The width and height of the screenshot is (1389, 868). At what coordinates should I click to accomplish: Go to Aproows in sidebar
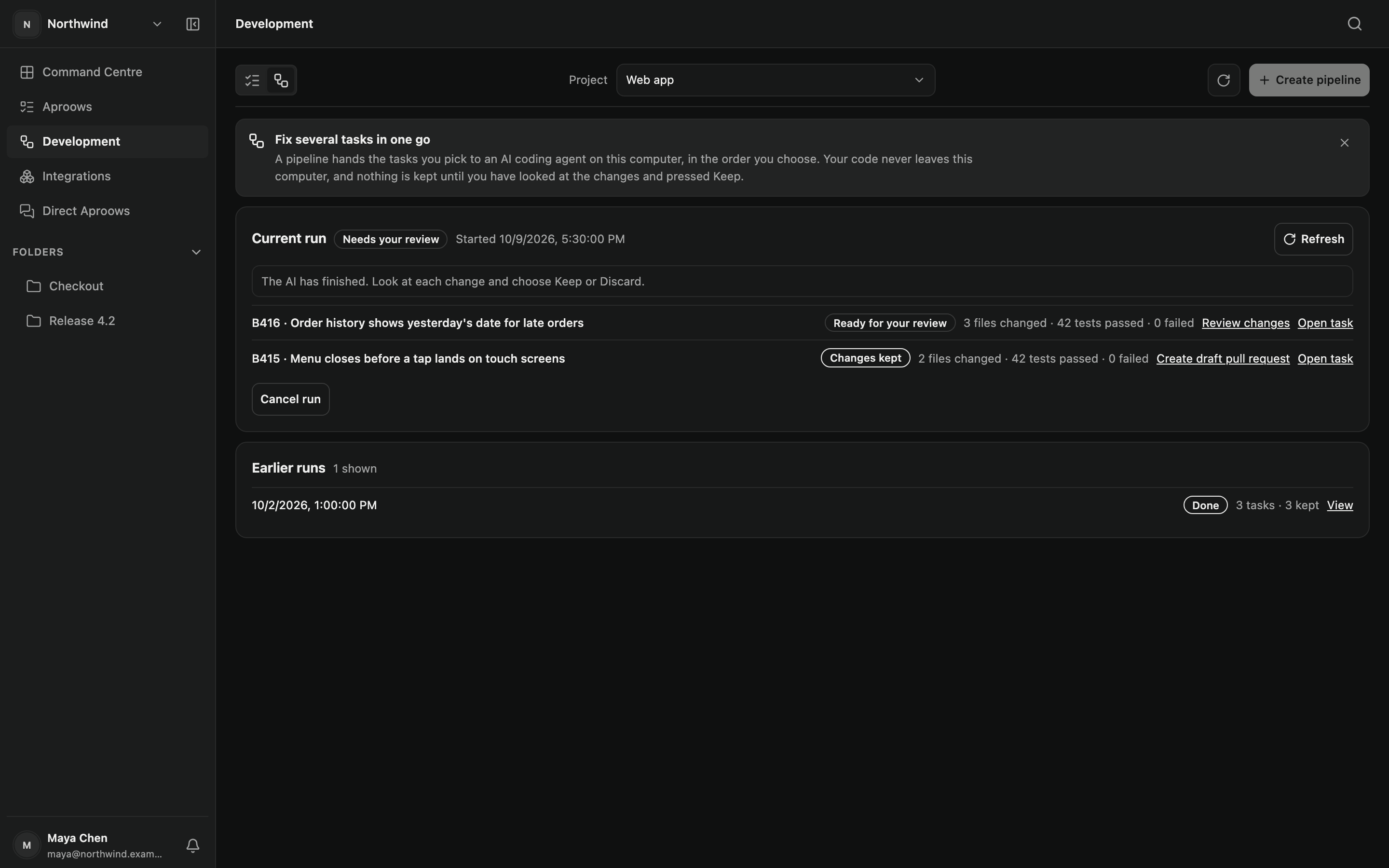click(108, 107)
